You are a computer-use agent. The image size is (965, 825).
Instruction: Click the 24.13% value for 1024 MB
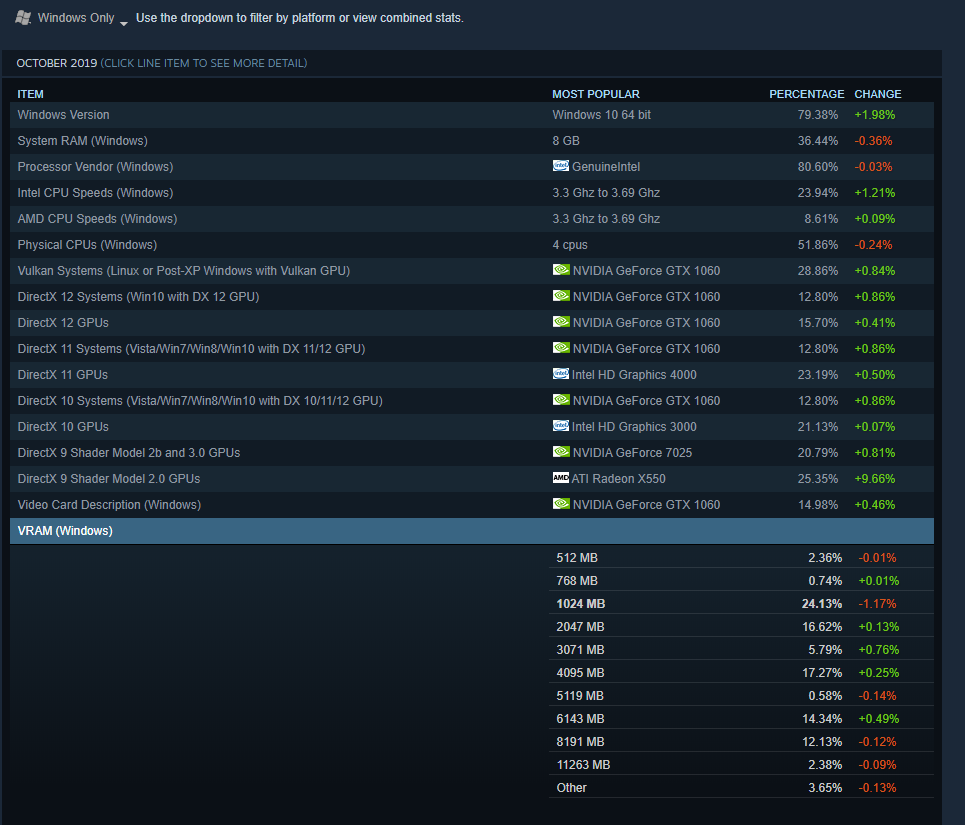click(822, 604)
